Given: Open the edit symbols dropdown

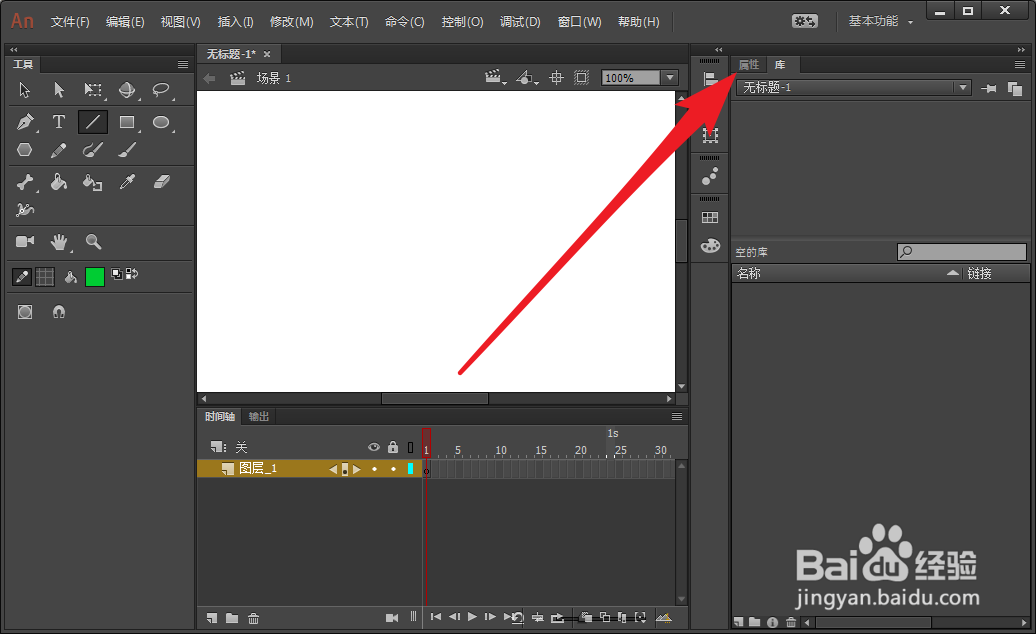Looking at the screenshot, I should (x=527, y=78).
